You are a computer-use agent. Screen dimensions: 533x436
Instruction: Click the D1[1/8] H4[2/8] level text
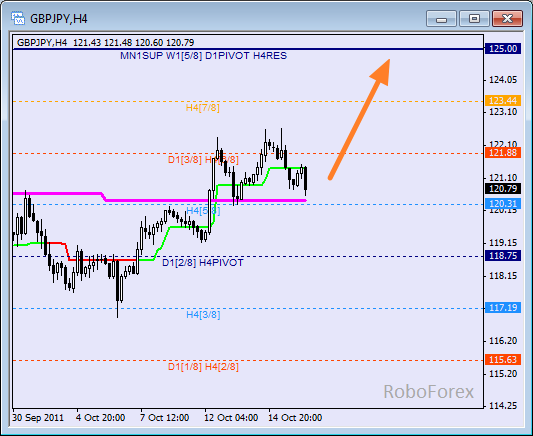[203, 367]
